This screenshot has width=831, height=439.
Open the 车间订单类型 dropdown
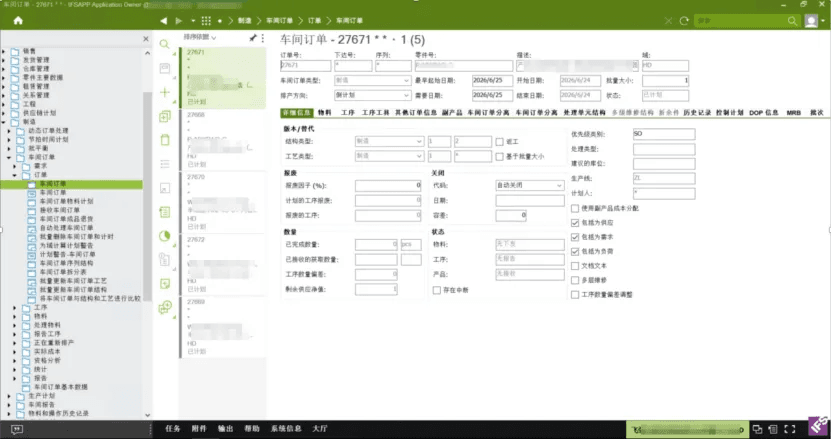point(373,81)
